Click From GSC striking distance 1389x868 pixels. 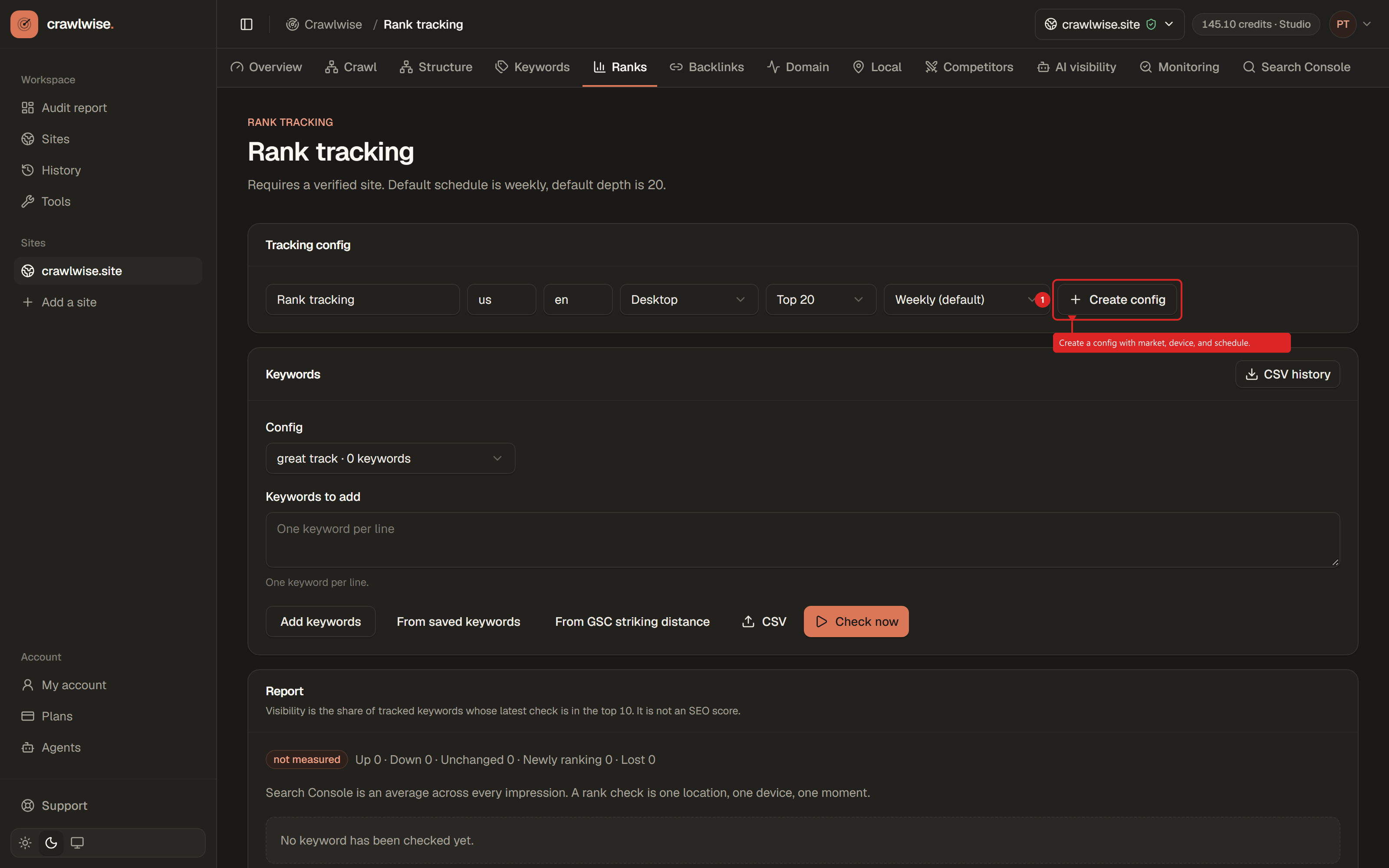click(632, 621)
